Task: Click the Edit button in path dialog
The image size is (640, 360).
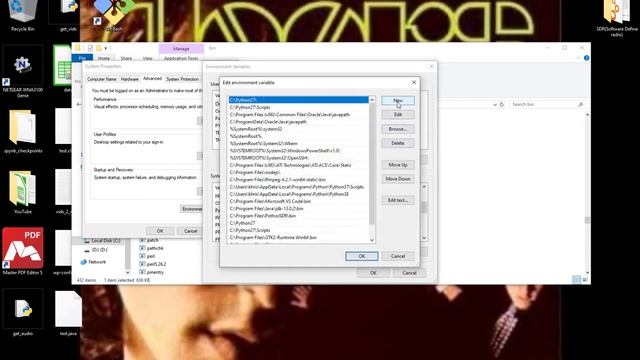Action: point(398,115)
